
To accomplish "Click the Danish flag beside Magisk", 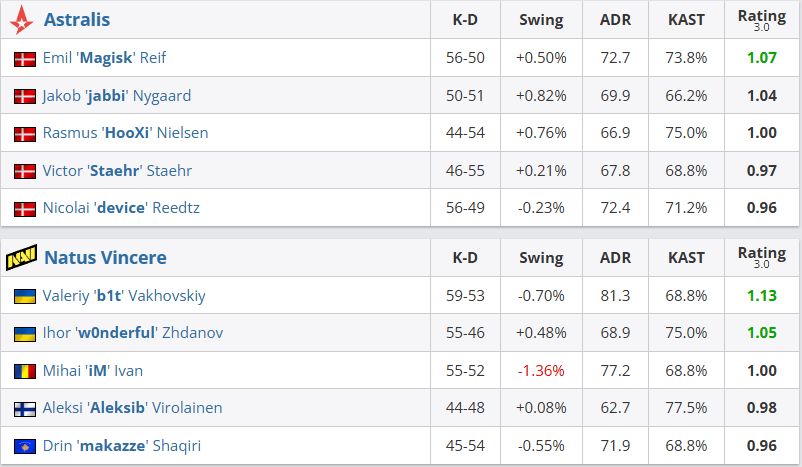I will pos(25,59).
